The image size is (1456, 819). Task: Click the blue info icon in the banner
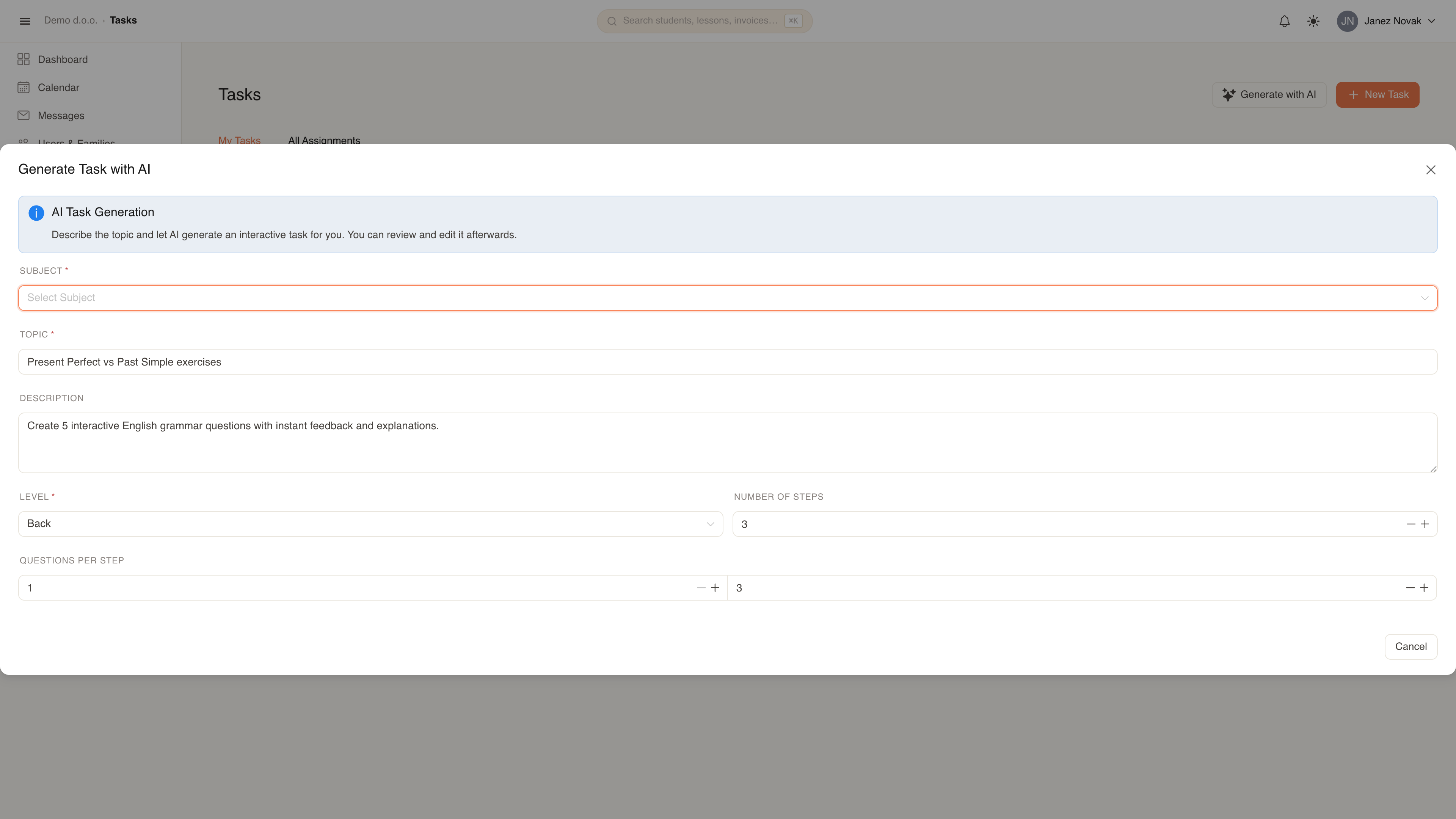pos(36,213)
